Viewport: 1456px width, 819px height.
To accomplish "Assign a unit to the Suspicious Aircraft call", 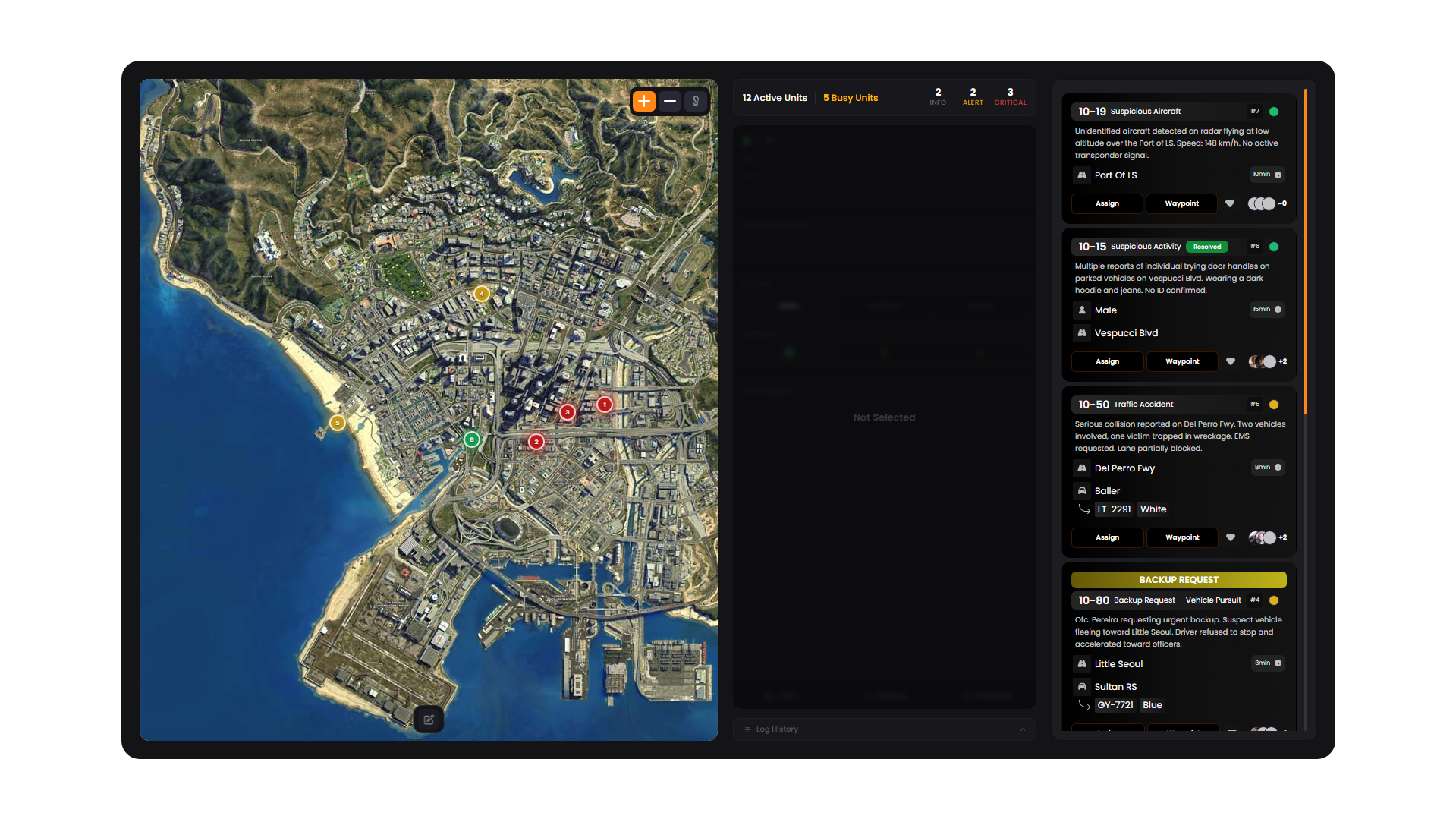I will click(1107, 204).
